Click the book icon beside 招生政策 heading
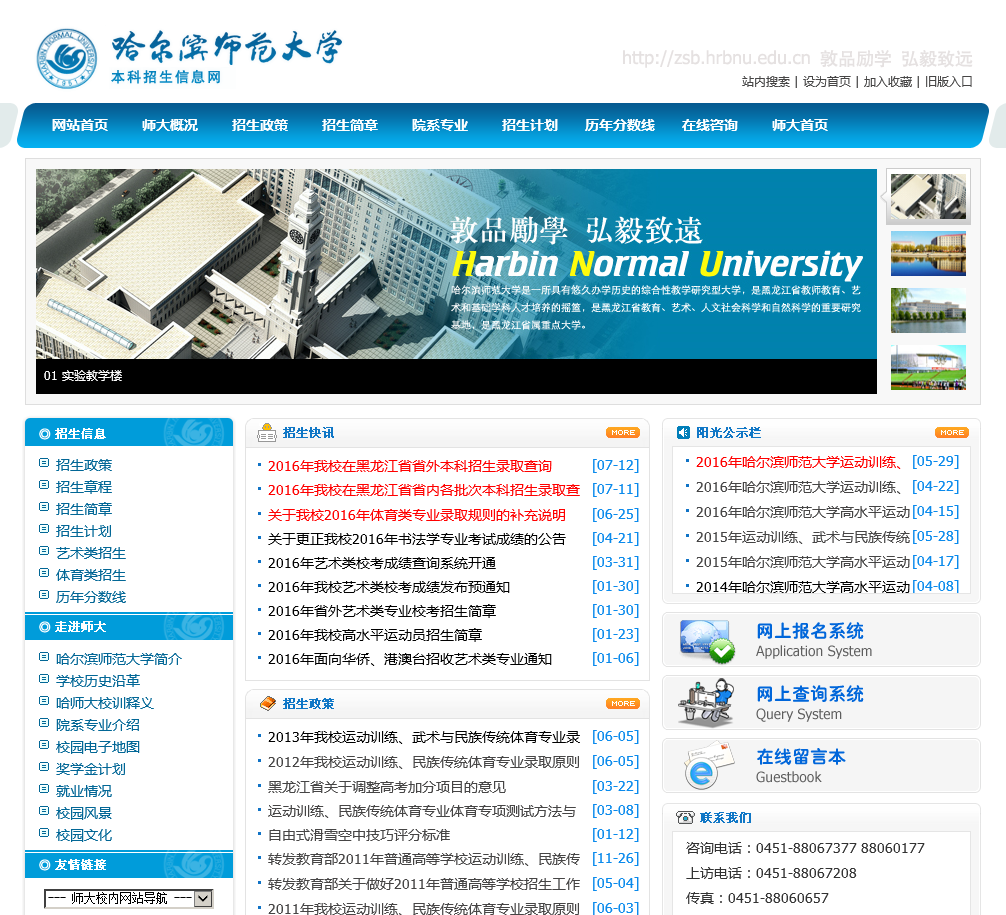Screen dimensions: 1006x915 (268, 703)
